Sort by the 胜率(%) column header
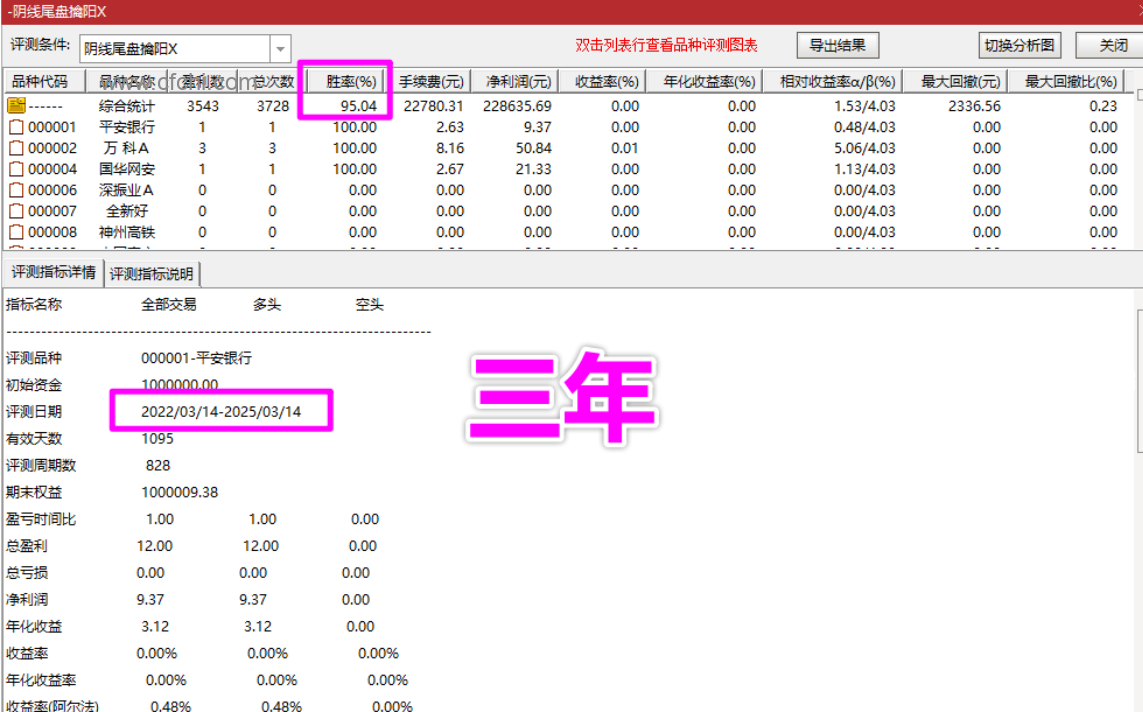1143x712 pixels. [346, 82]
